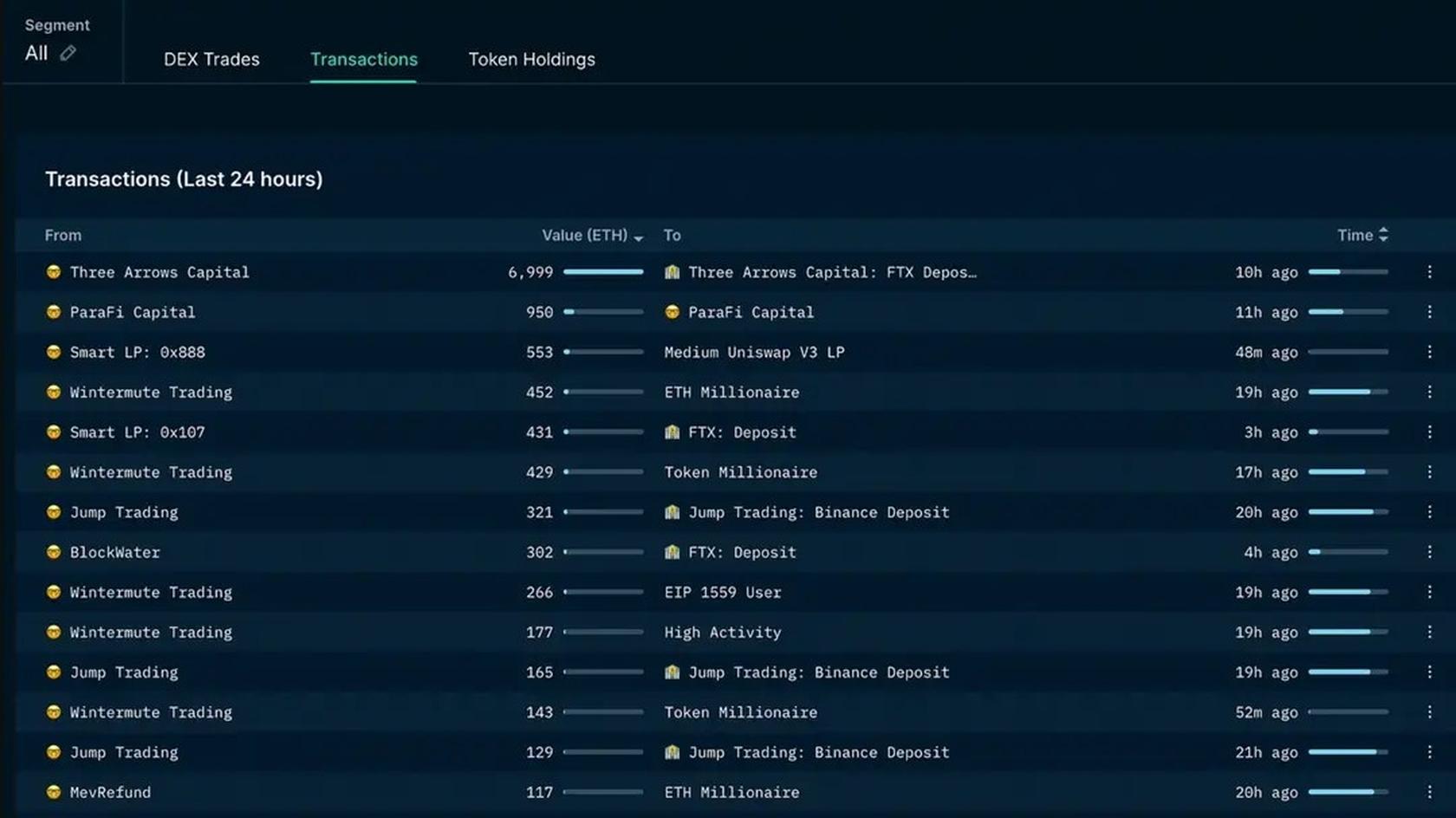Click the value bar for 6,999 ETH
Image resolution: width=1456 pixels, height=818 pixels.
point(603,272)
